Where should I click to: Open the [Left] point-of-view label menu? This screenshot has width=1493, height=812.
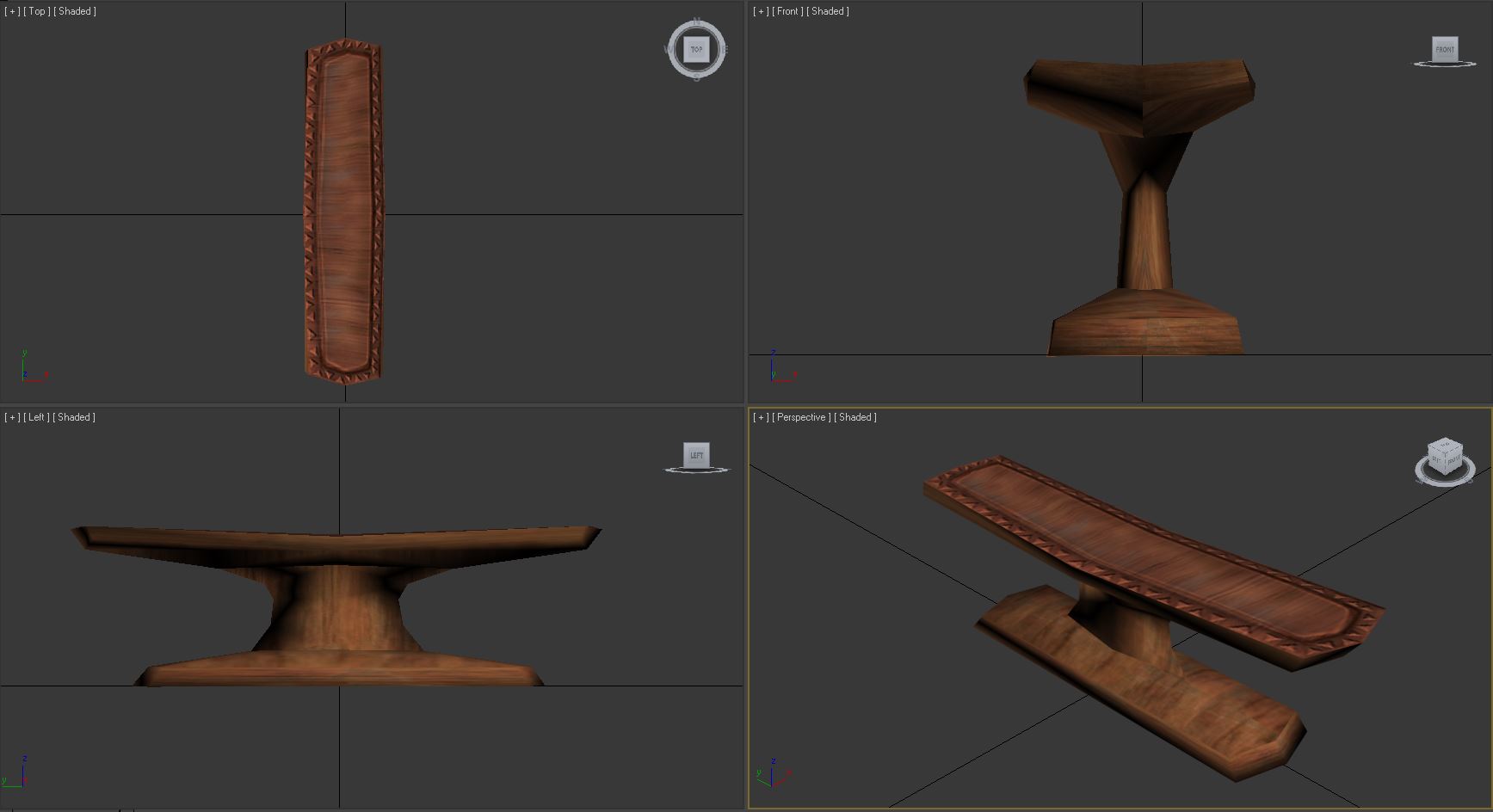click(x=36, y=417)
